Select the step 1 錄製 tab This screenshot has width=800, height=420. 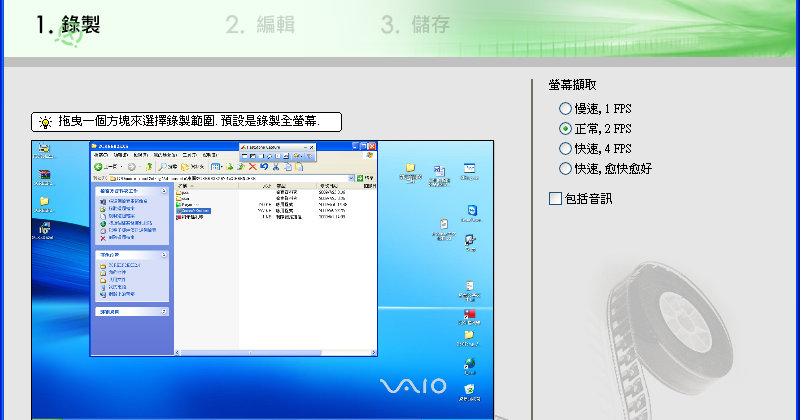(68, 25)
